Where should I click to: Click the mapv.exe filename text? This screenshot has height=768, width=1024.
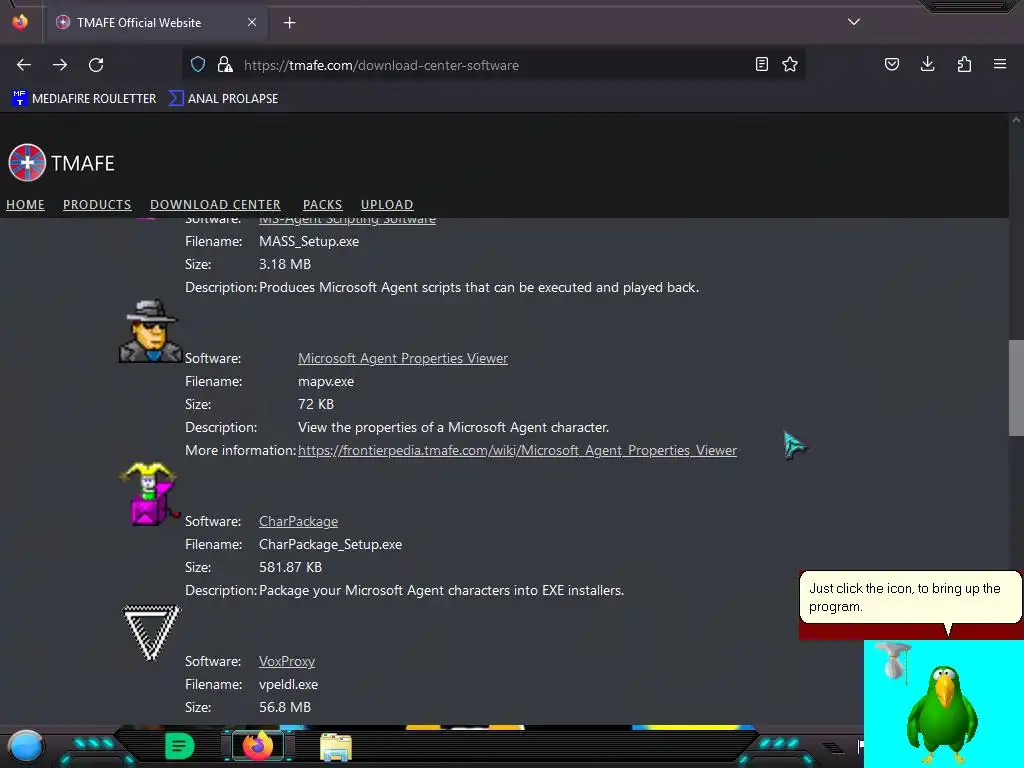pos(326,381)
